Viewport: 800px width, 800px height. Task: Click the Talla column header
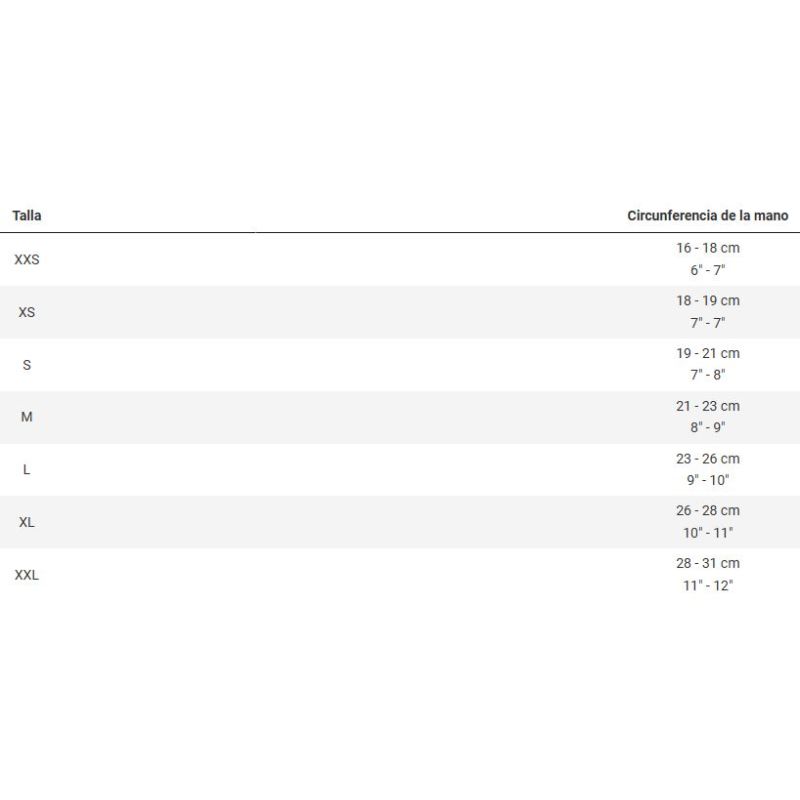coord(27,215)
